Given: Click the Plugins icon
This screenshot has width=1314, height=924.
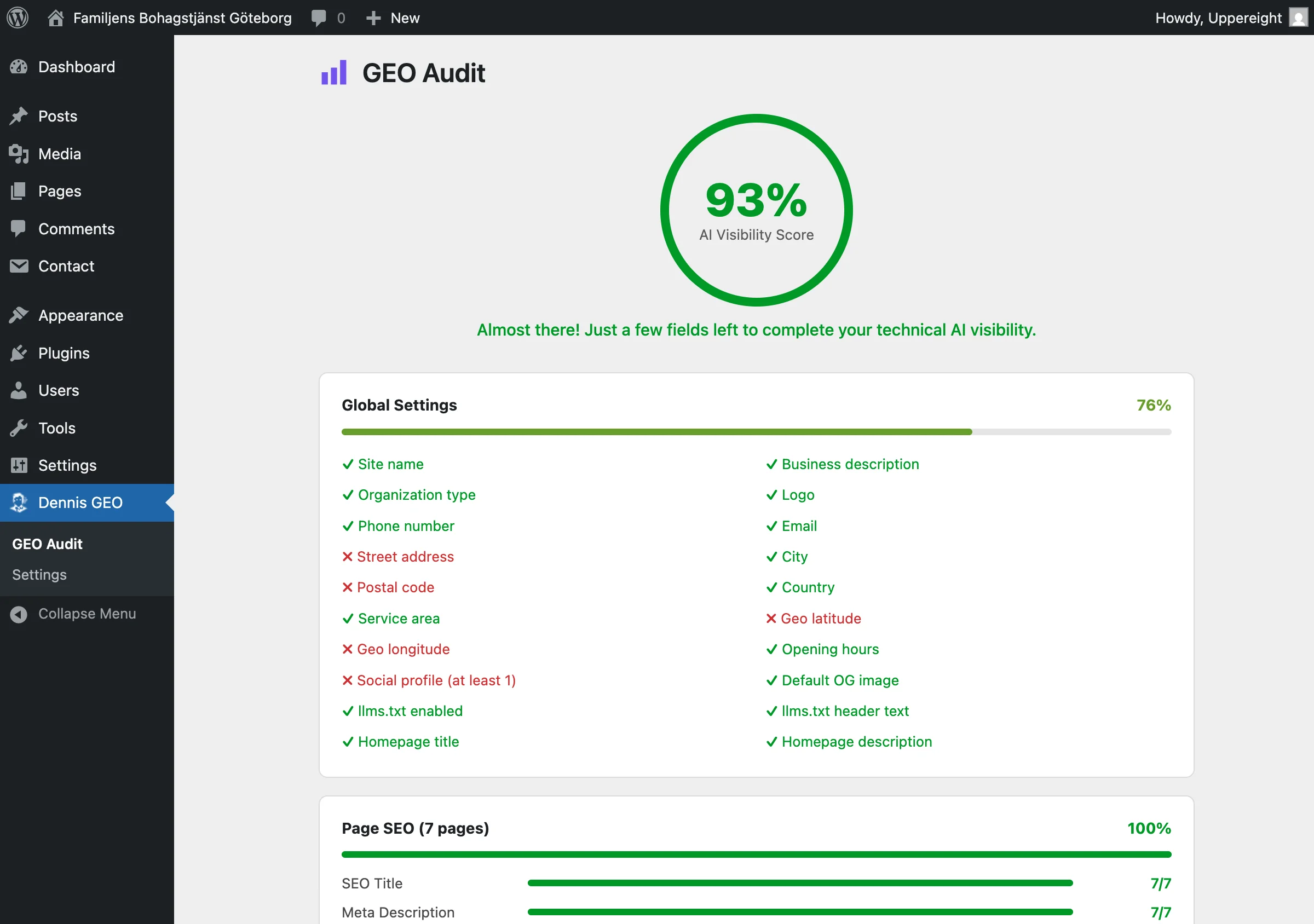Looking at the screenshot, I should point(19,353).
